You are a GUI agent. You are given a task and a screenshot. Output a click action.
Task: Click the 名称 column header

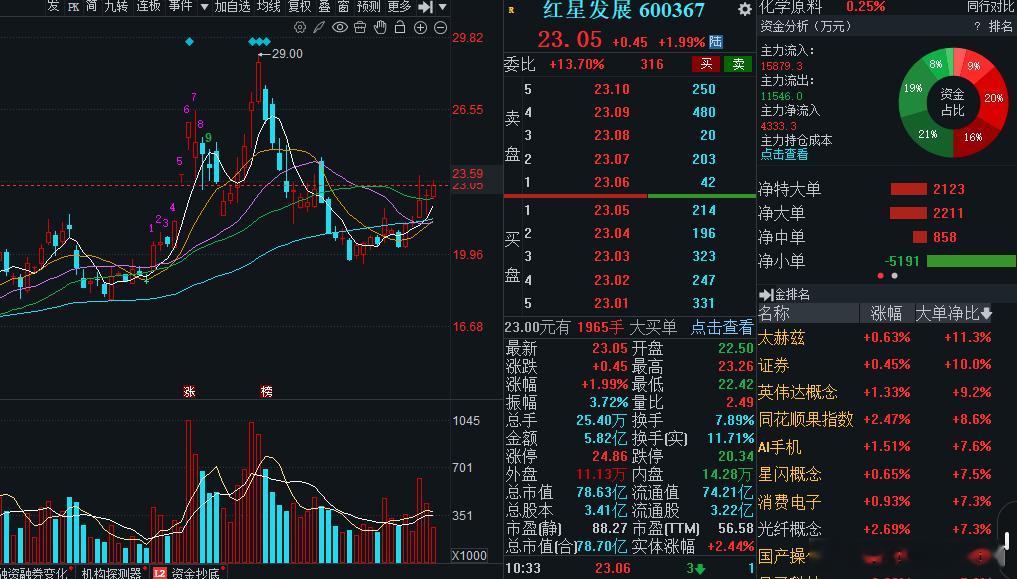tap(774, 314)
